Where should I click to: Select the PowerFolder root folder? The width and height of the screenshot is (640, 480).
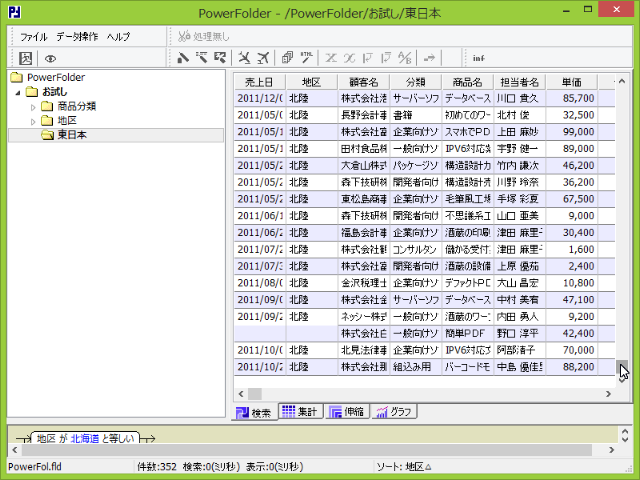[x=48, y=77]
